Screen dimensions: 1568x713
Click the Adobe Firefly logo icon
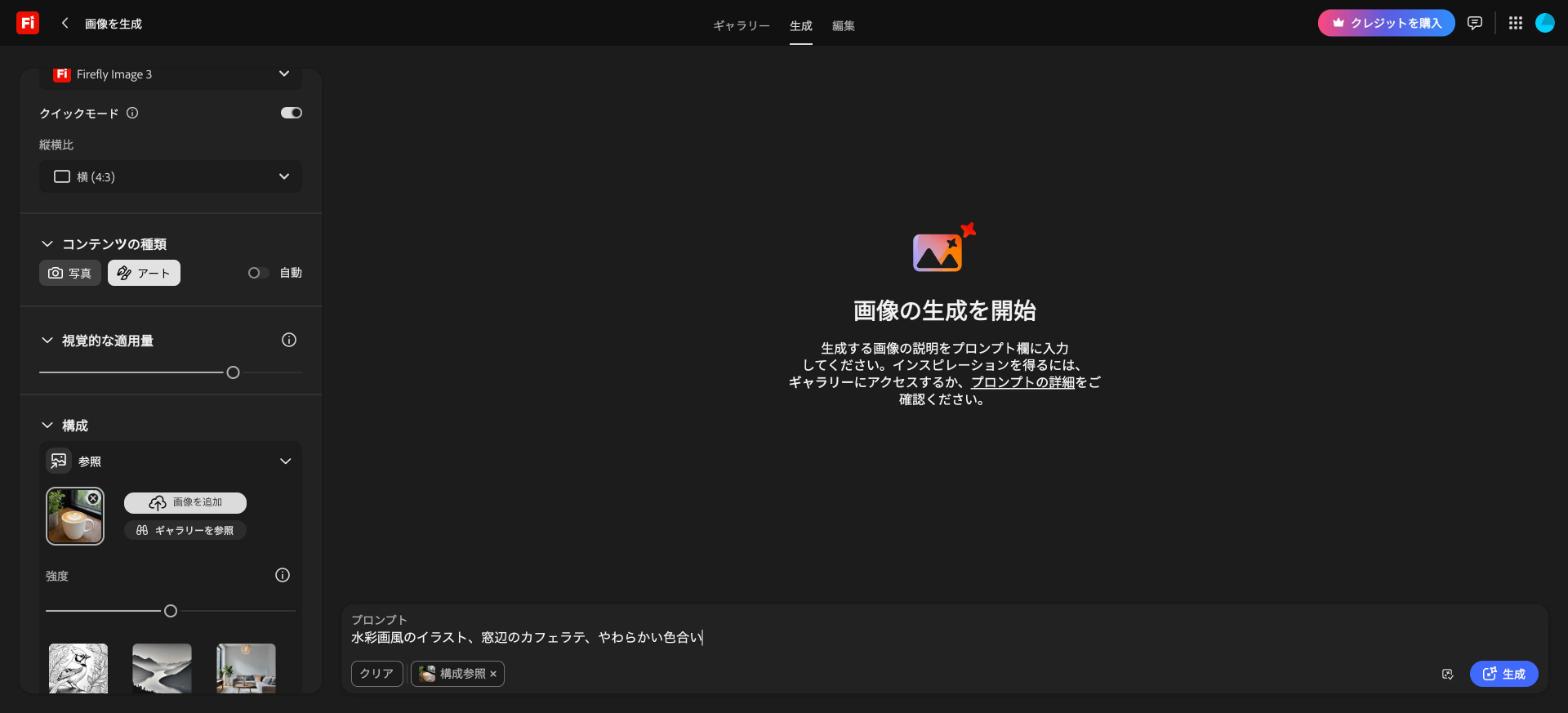(x=28, y=22)
